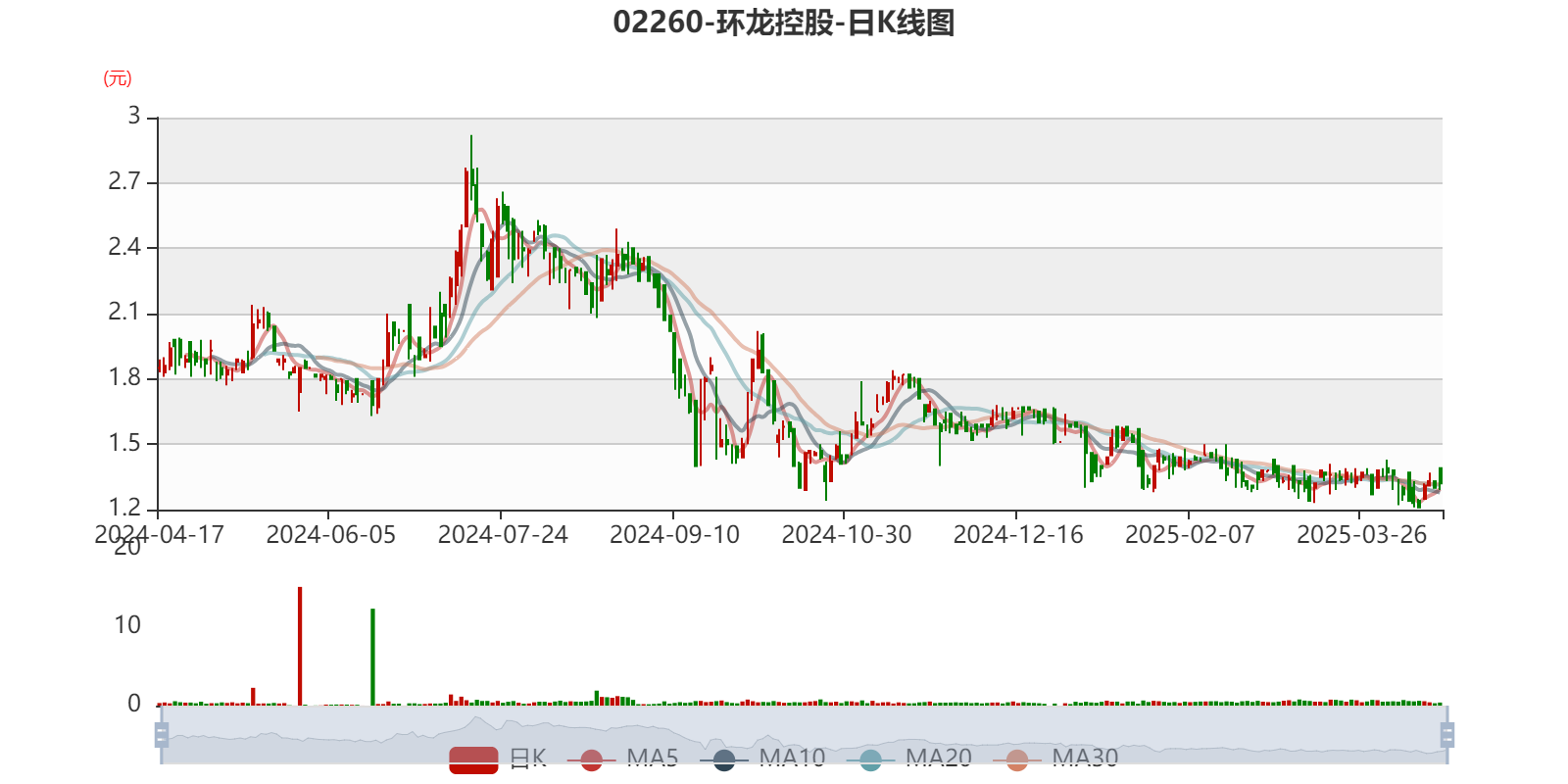Image resolution: width=1568 pixels, height=784 pixels.
Task: Click the 2024-12-16 date axis label
Action: coord(1018,534)
